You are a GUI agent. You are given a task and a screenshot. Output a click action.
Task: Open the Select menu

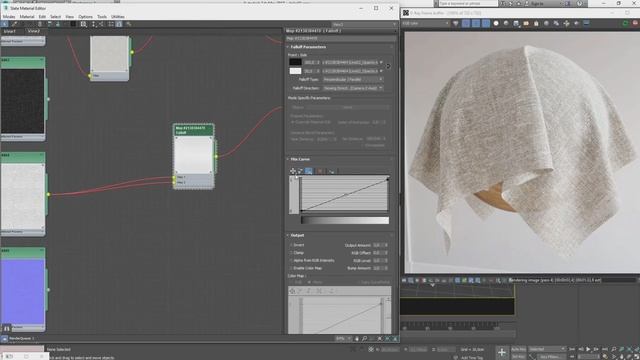pos(56,17)
